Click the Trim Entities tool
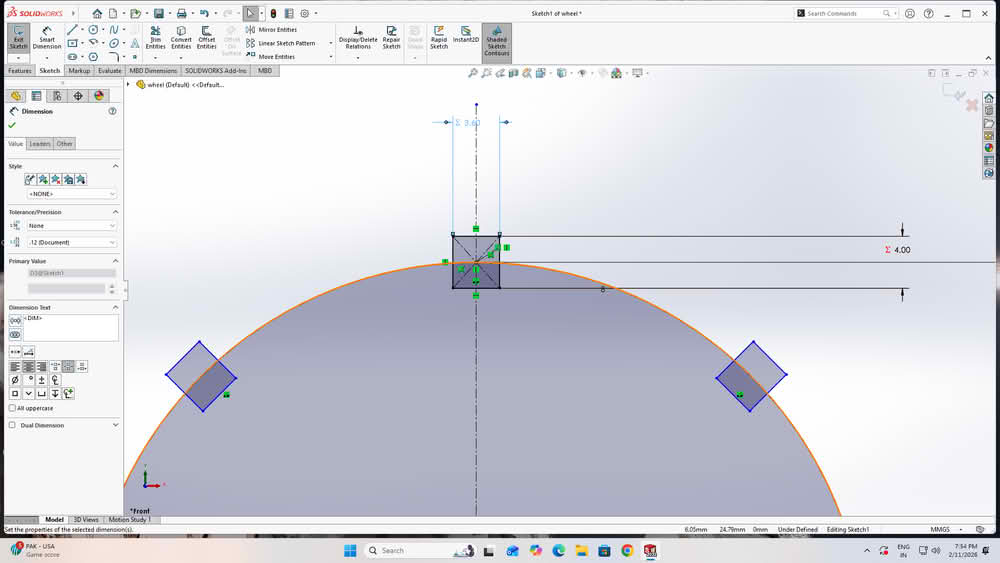The image size is (1000, 563). (x=155, y=38)
